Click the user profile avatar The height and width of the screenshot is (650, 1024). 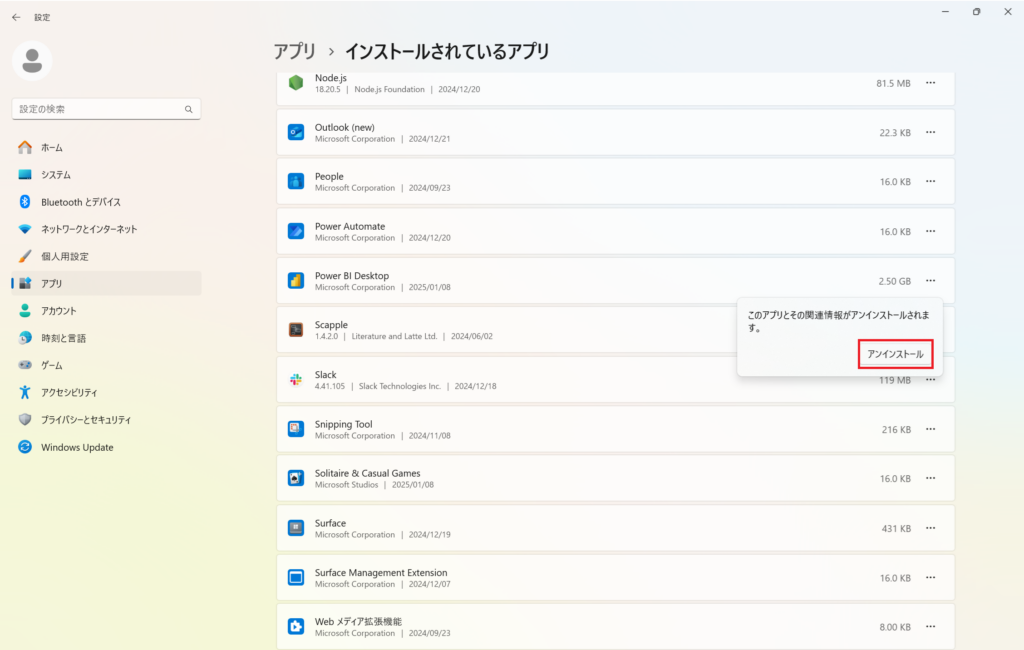[x=32, y=61]
